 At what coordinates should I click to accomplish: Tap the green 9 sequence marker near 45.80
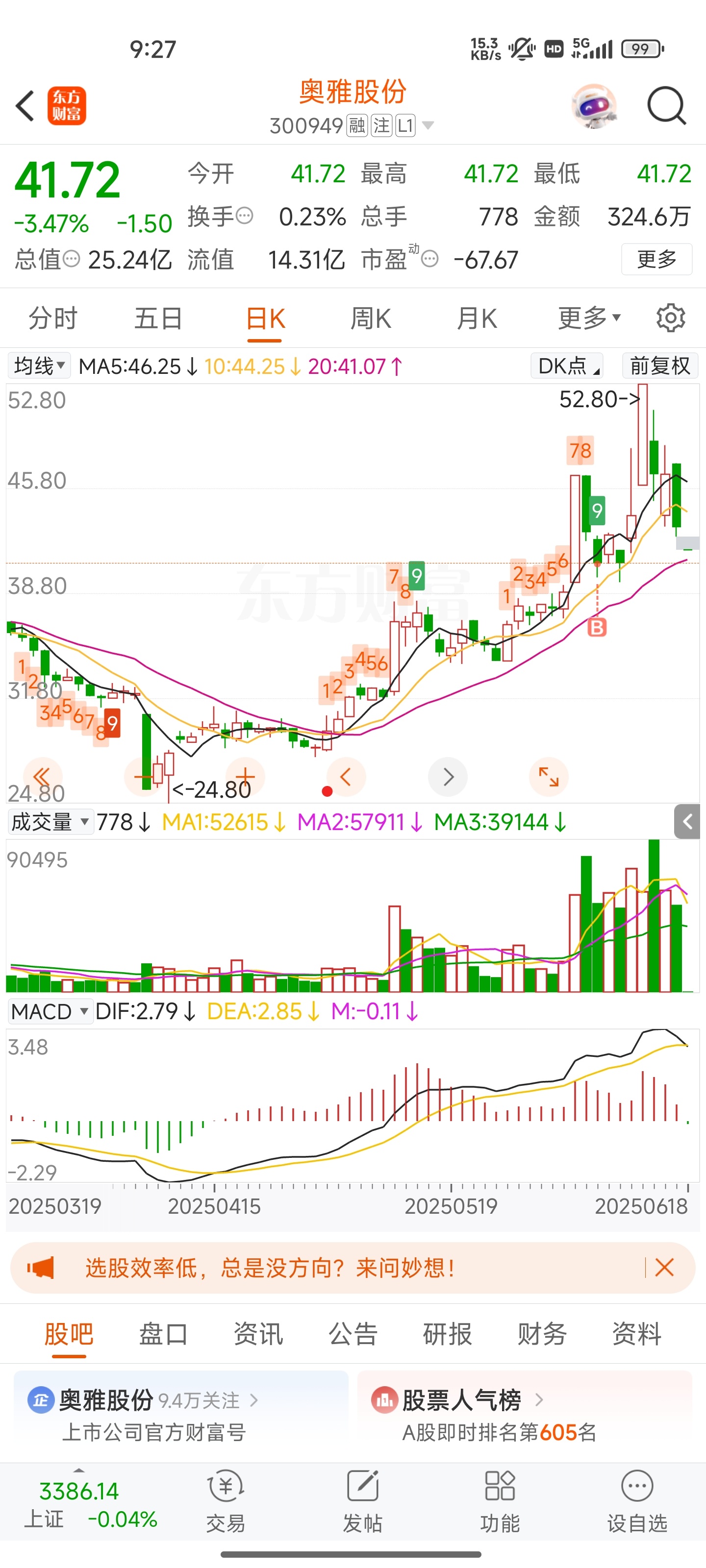tap(597, 510)
